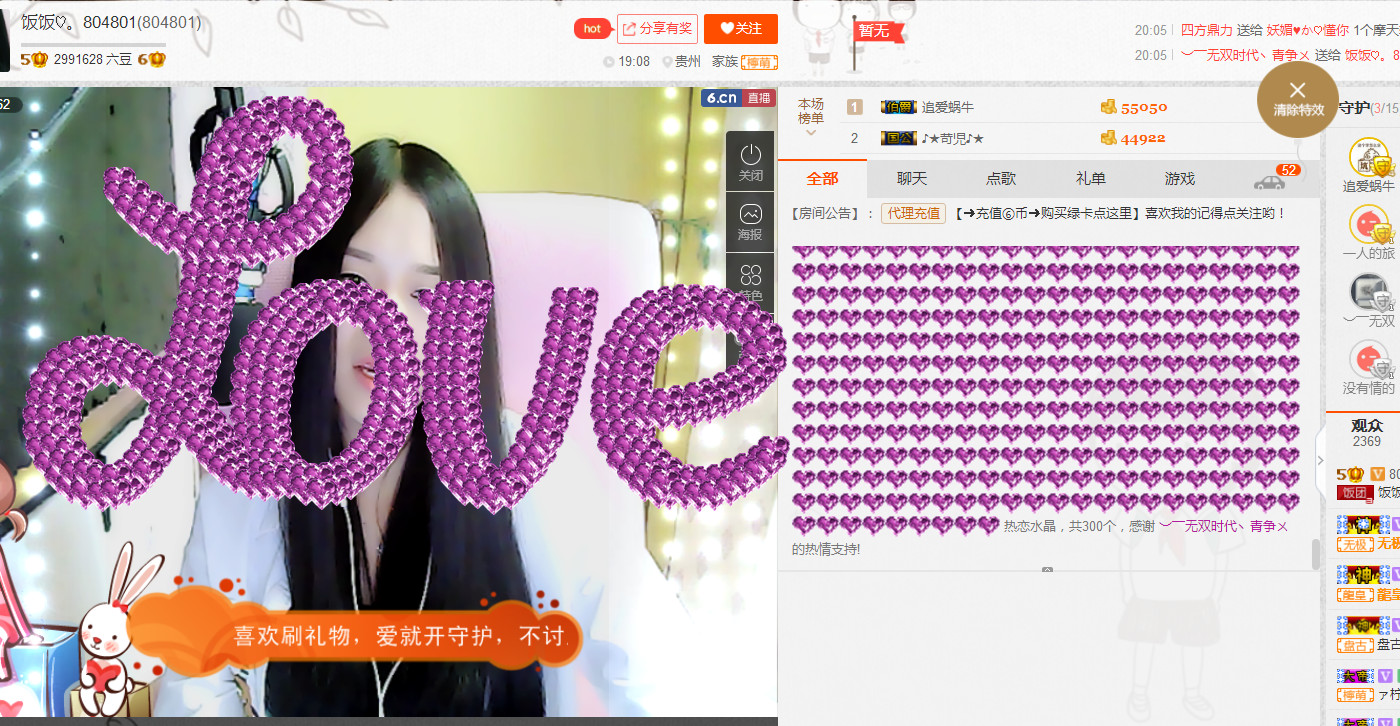Click the 盘古 audience member row
The image size is (1400, 726).
tap(1368, 634)
